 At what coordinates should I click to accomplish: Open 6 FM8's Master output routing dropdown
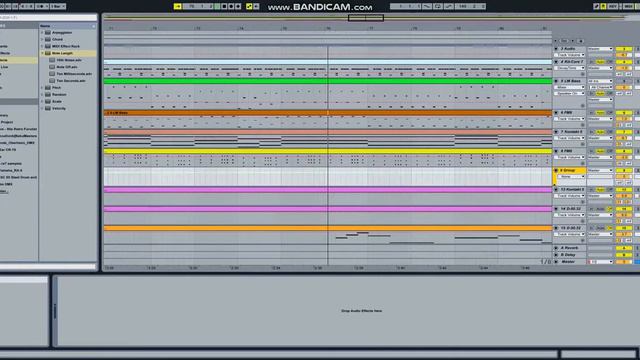coord(600,119)
